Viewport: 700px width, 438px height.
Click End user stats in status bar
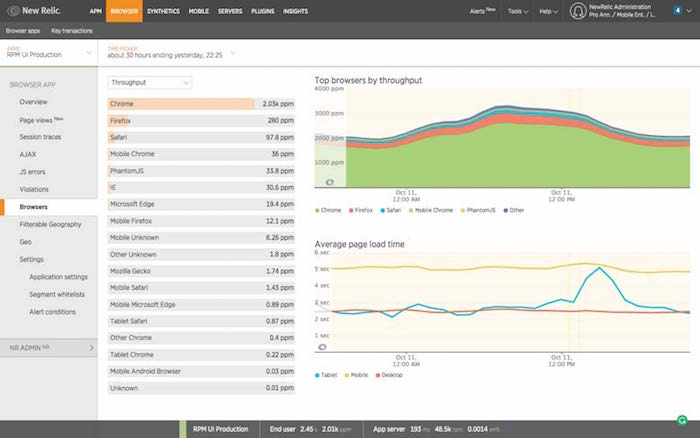310,429
